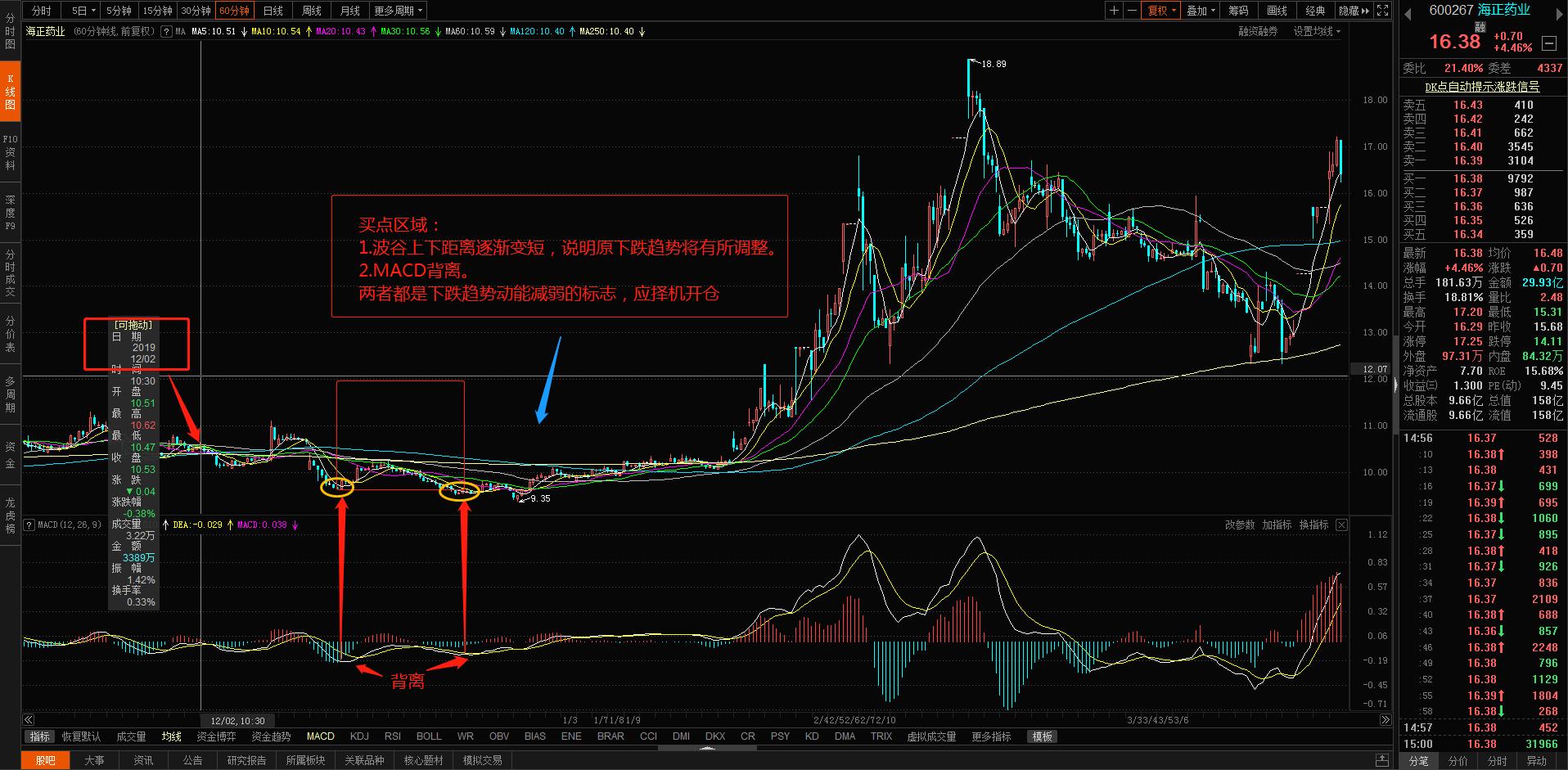
Task: Select K线图 in left sidebar
Action: [x=10, y=92]
